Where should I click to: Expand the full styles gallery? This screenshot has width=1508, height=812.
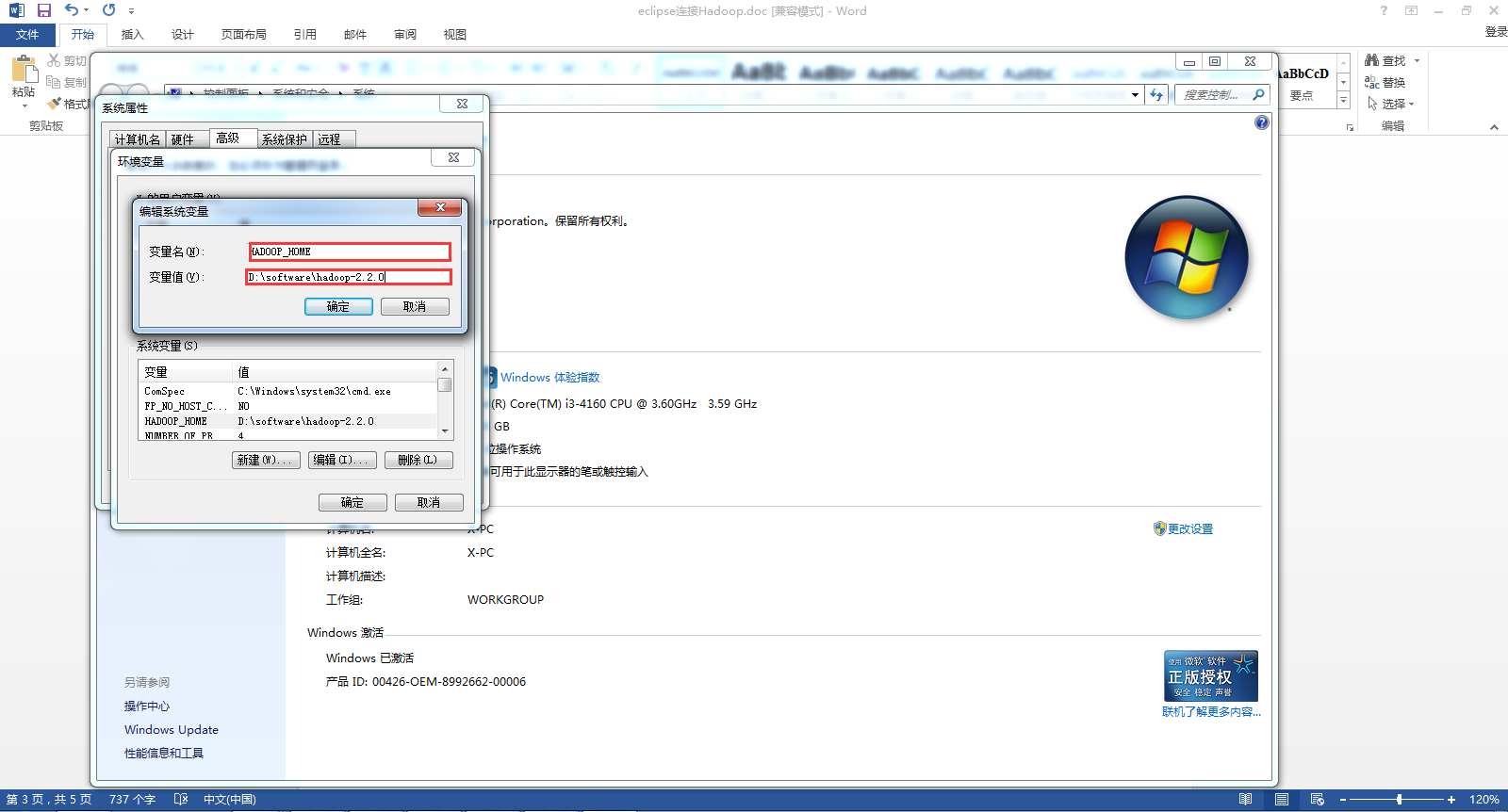[x=1344, y=101]
